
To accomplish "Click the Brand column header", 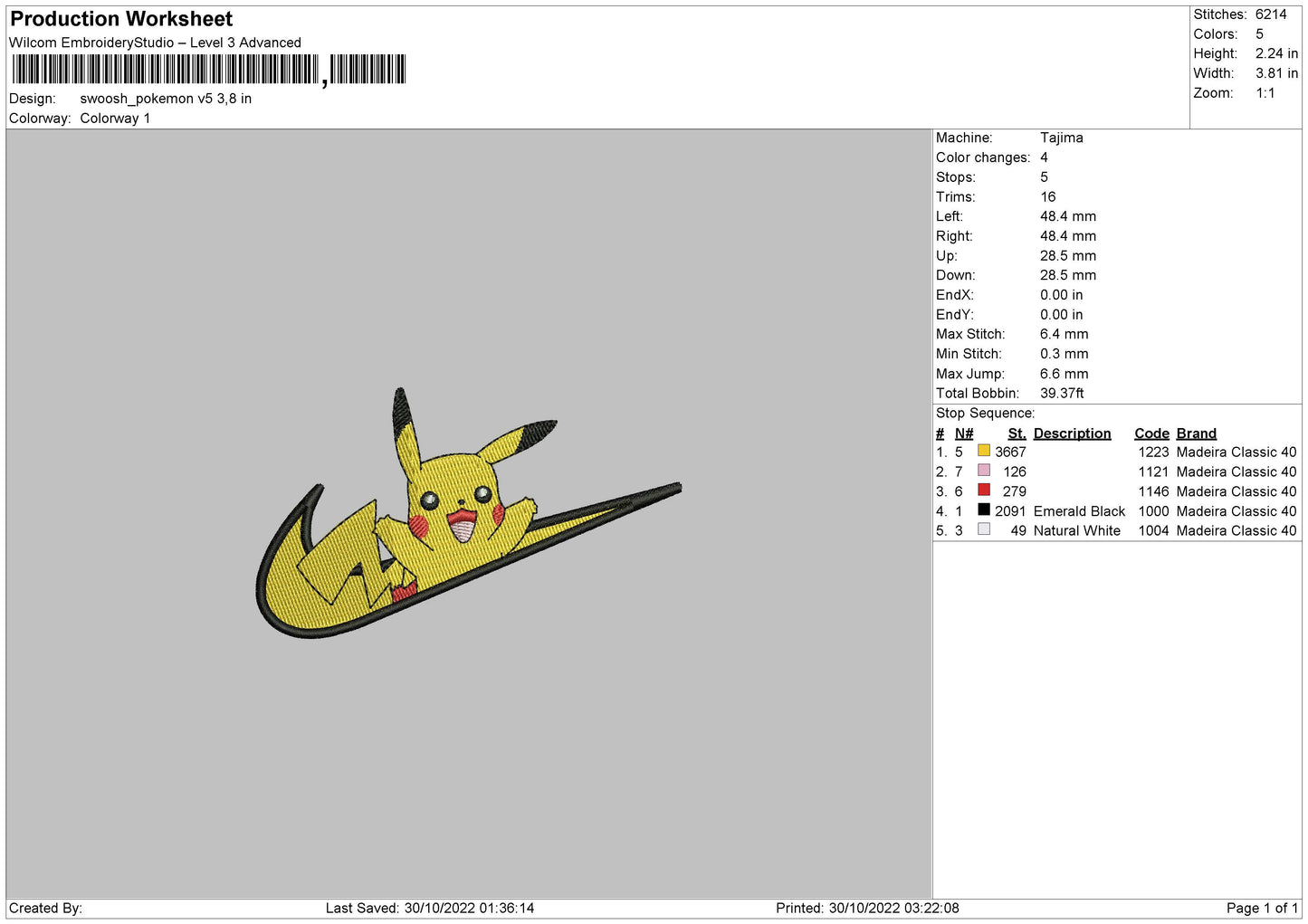I will pos(1196,433).
